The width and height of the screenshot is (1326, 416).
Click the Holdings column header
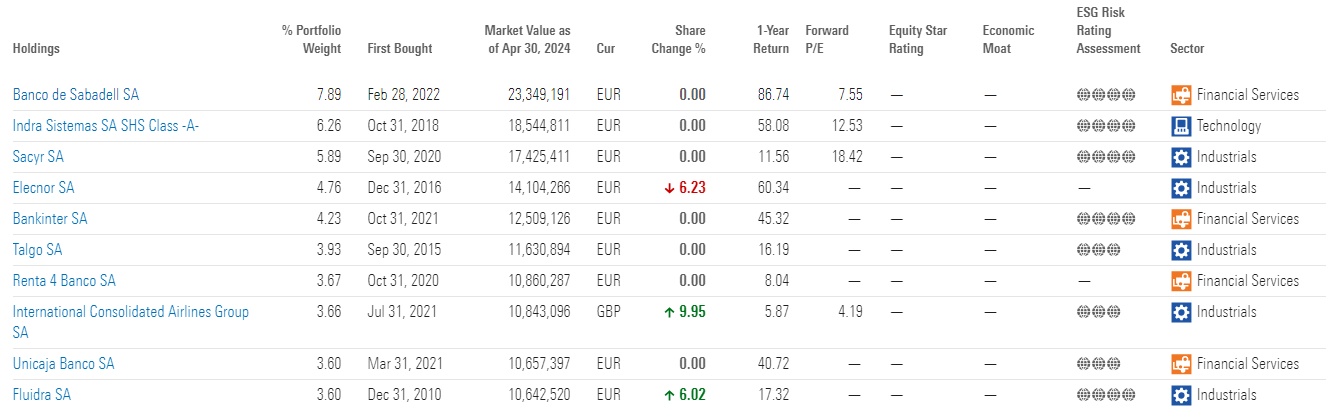(x=36, y=48)
